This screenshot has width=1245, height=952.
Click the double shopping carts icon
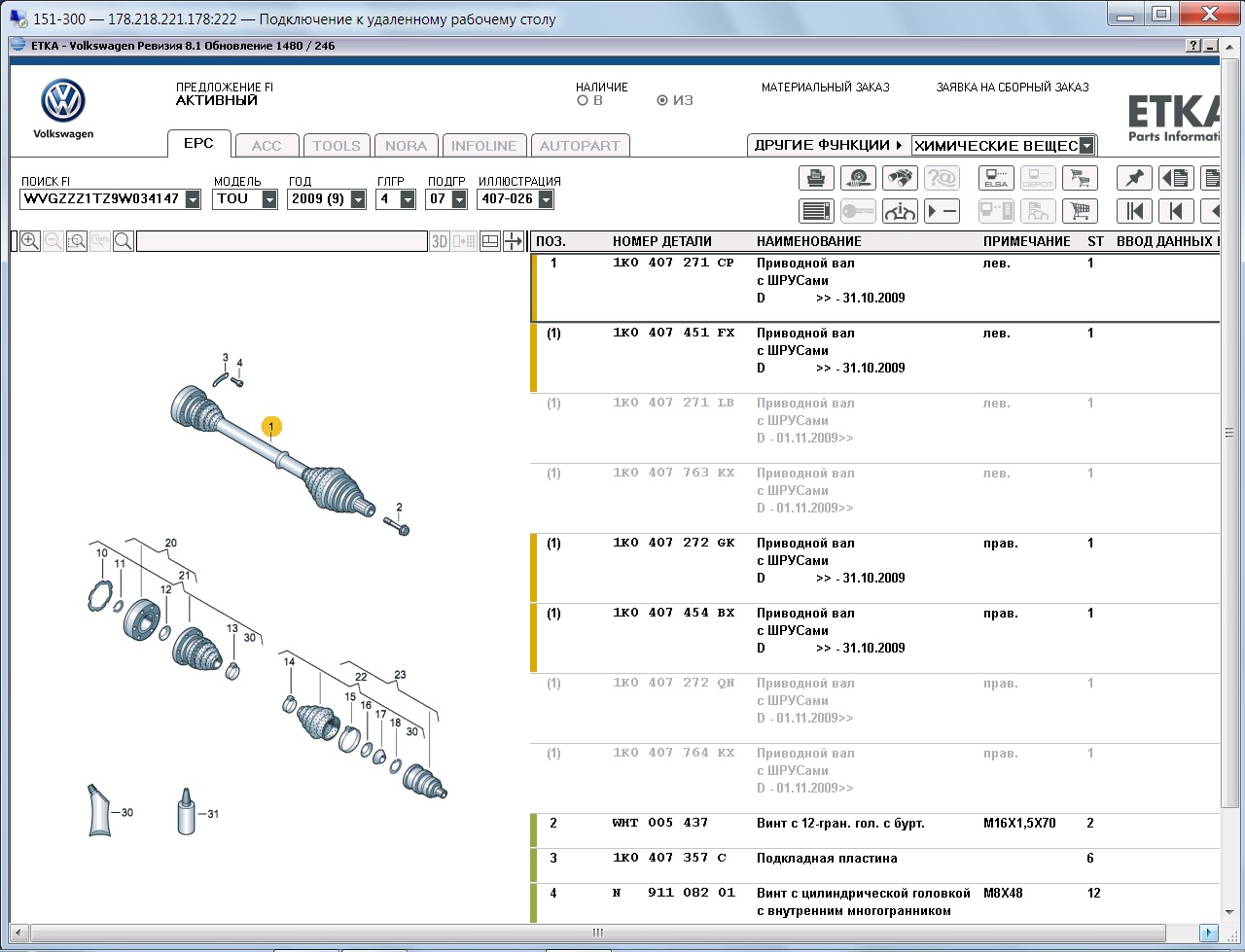(1080, 178)
